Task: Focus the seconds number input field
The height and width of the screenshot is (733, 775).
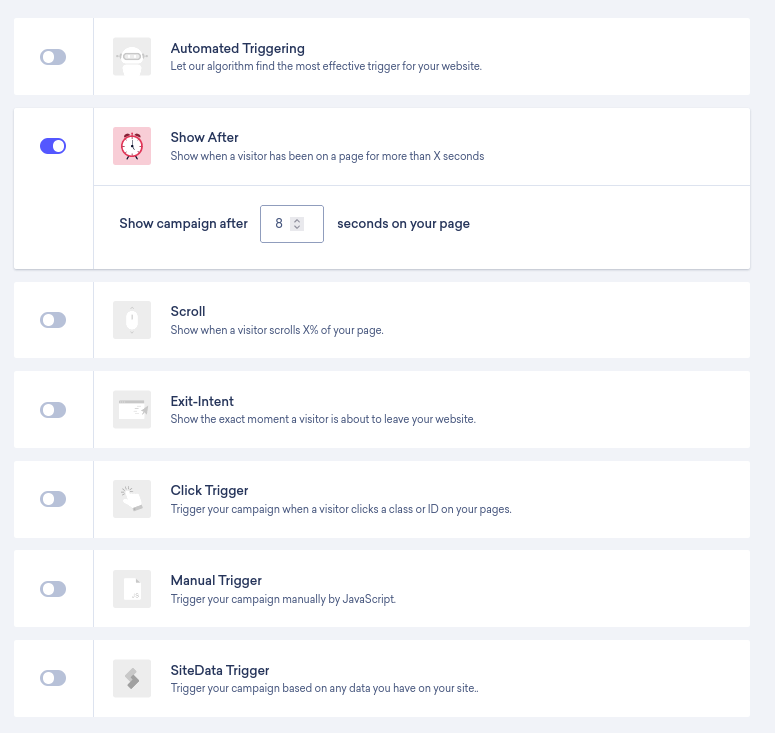Action: pos(292,224)
